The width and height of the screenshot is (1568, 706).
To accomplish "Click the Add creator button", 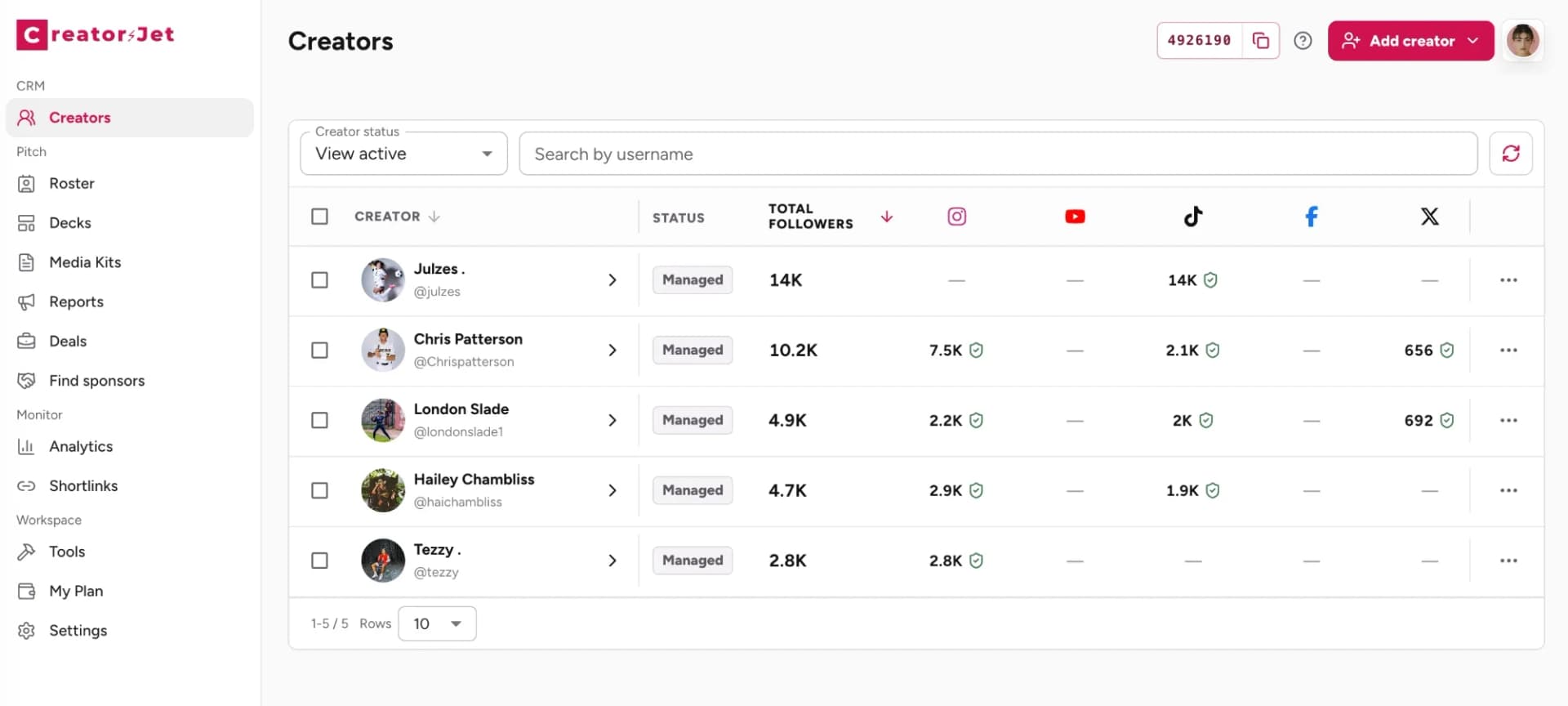I will [x=1410, y=41].
